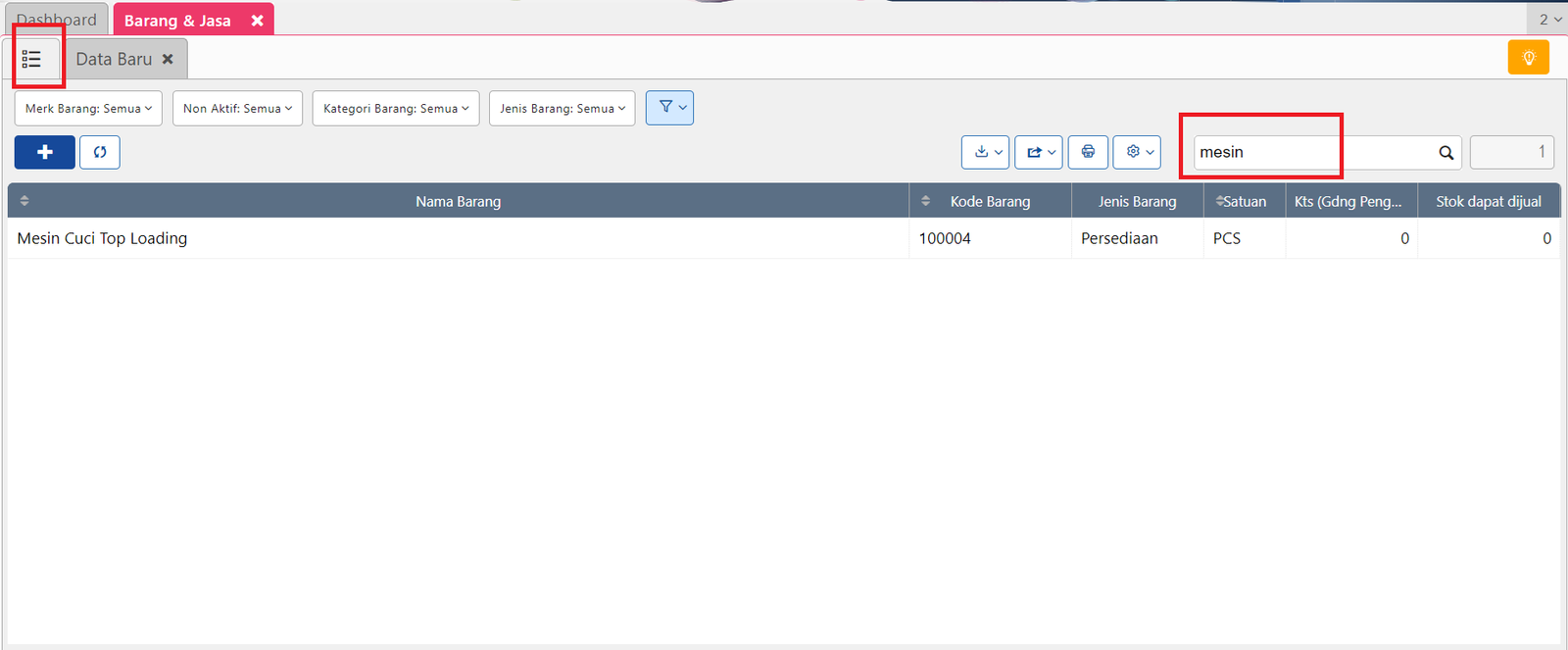Open the export share dropdown
Viewport: 1568px width, 650px height.
[x=1039, y=152]
